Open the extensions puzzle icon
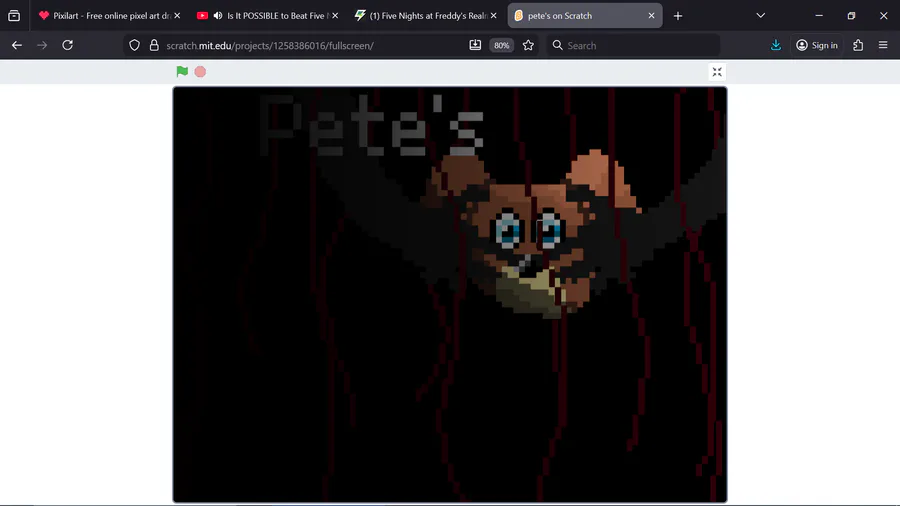900x506 pixels. 858,45
